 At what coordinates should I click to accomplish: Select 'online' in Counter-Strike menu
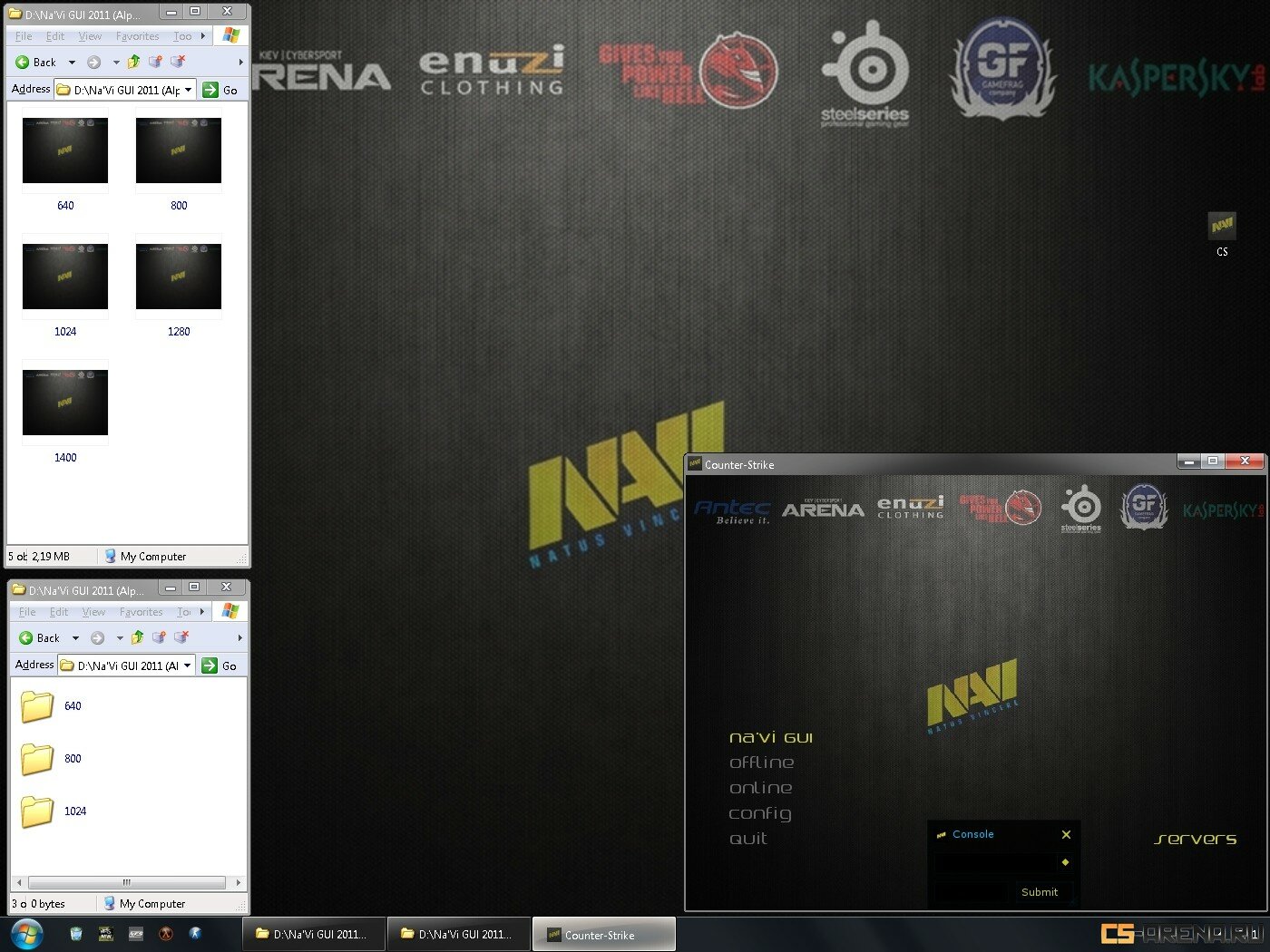[x=760, y=788]
